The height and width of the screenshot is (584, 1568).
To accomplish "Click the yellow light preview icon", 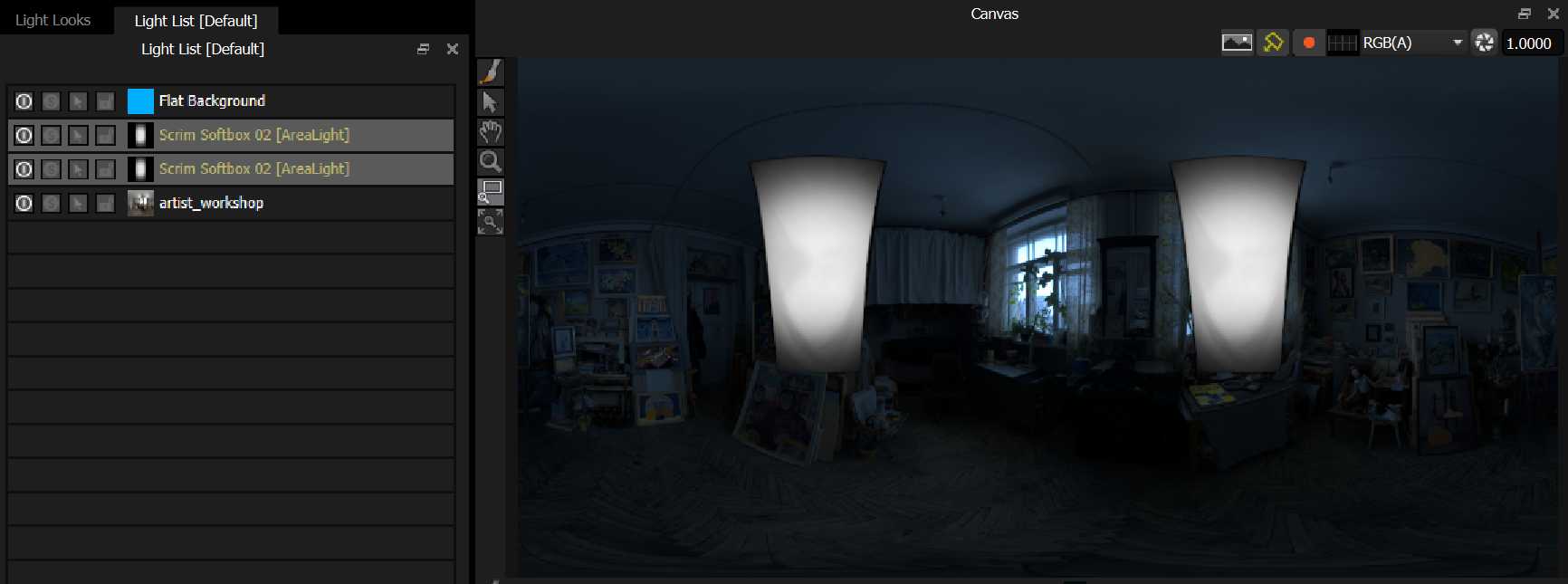I will point(1273,43).
